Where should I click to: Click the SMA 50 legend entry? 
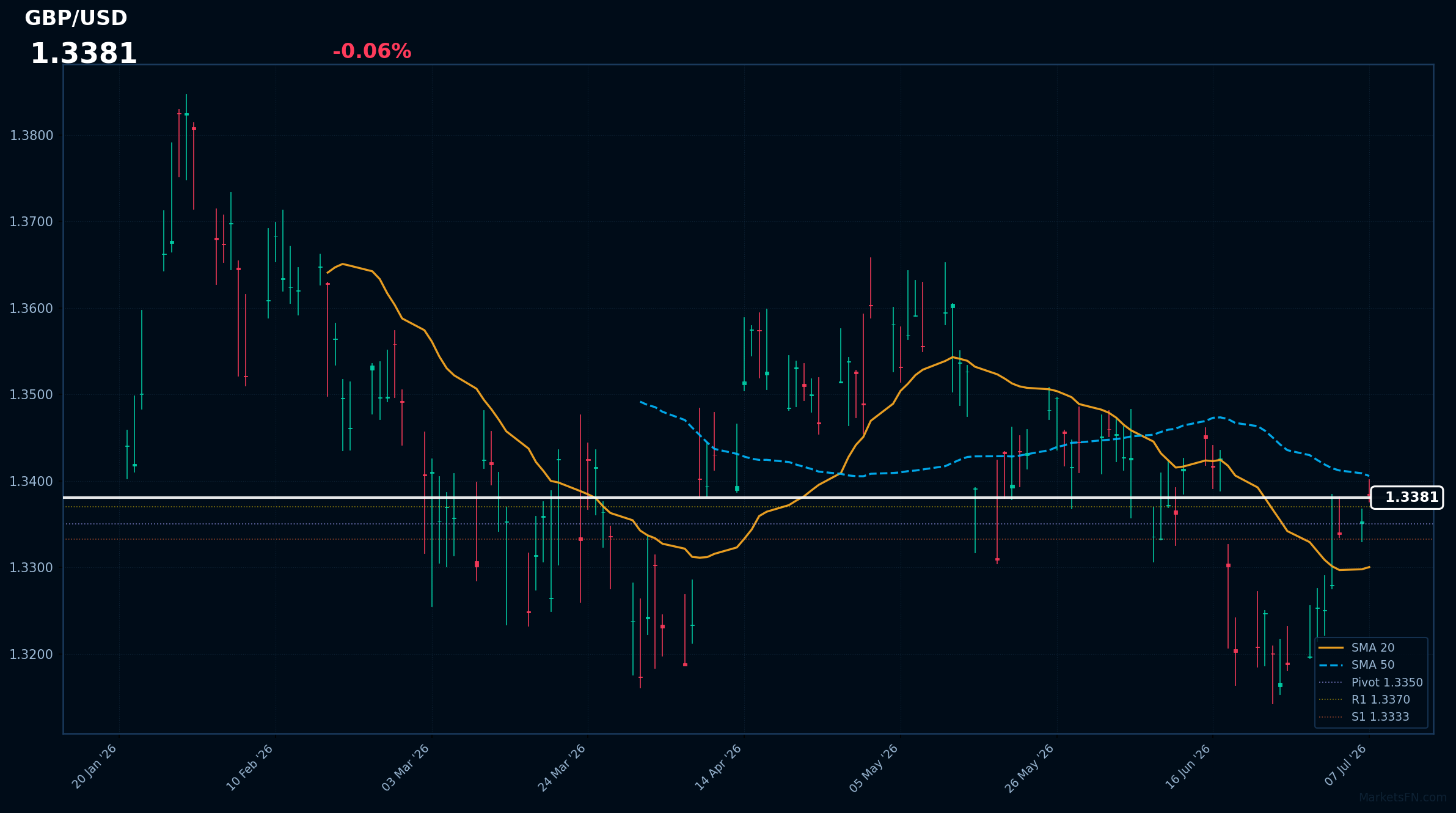point(1356,665)
